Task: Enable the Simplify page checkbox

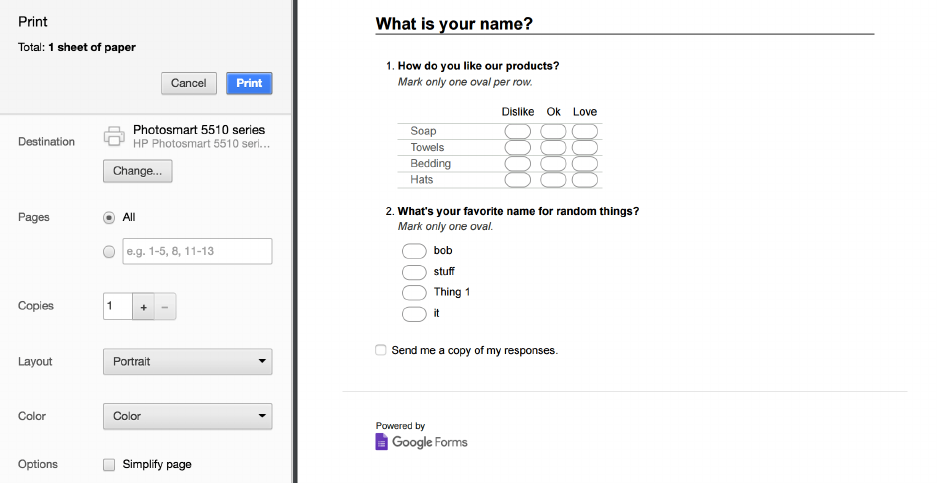Action: click(x=109, y=465)
